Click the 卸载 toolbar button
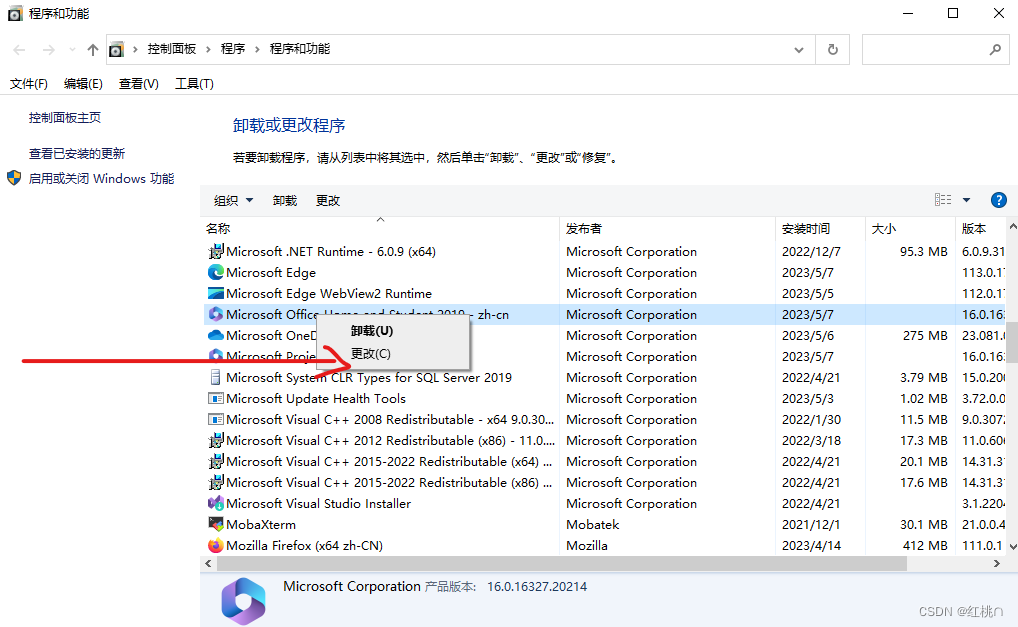 click(284, 201)
